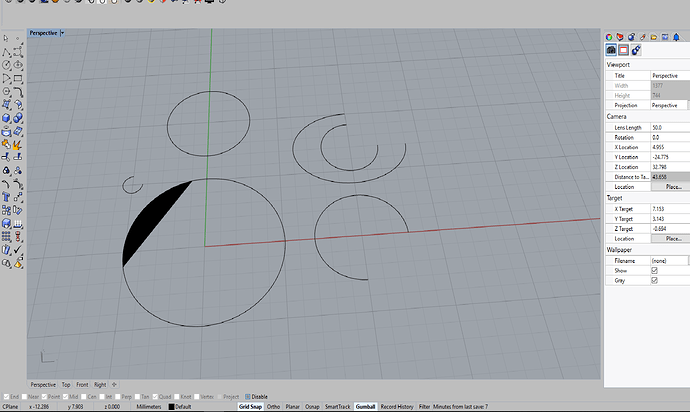Pick the Polyline tool
Screen dimensions: 690x412
pos(6,52)
